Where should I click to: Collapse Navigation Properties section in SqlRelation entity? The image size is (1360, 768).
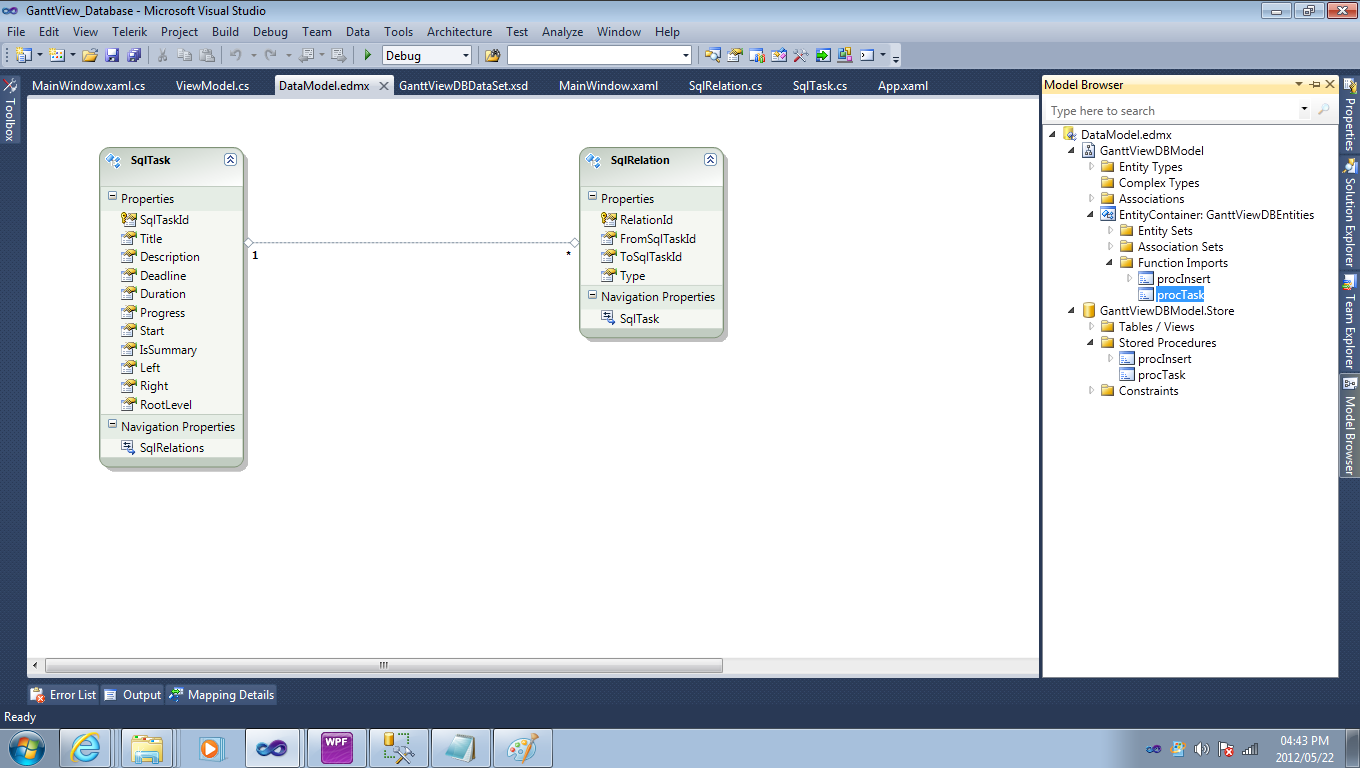(592, 296)
